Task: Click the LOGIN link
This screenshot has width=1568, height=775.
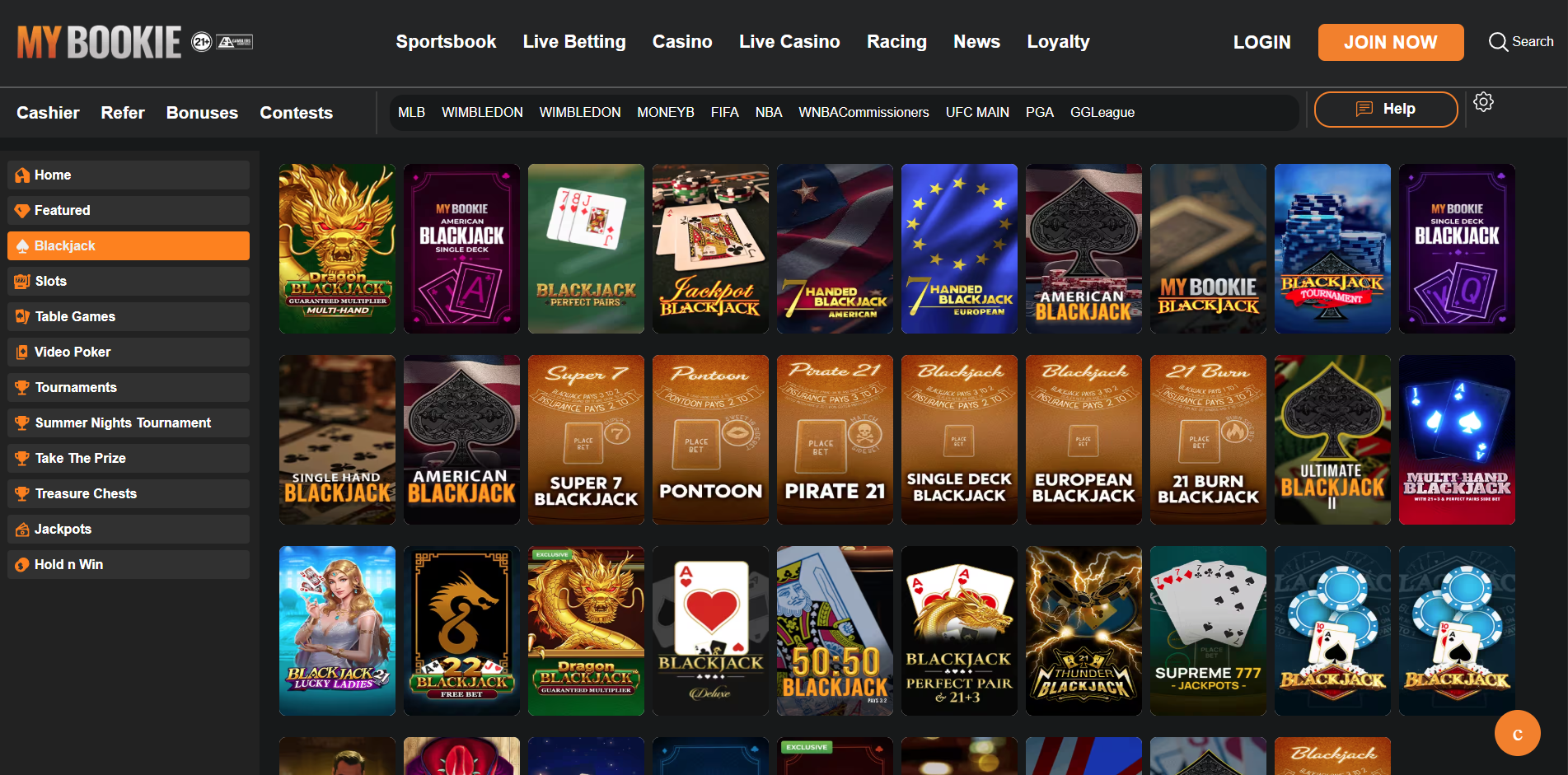Action: click(1261, 42)
